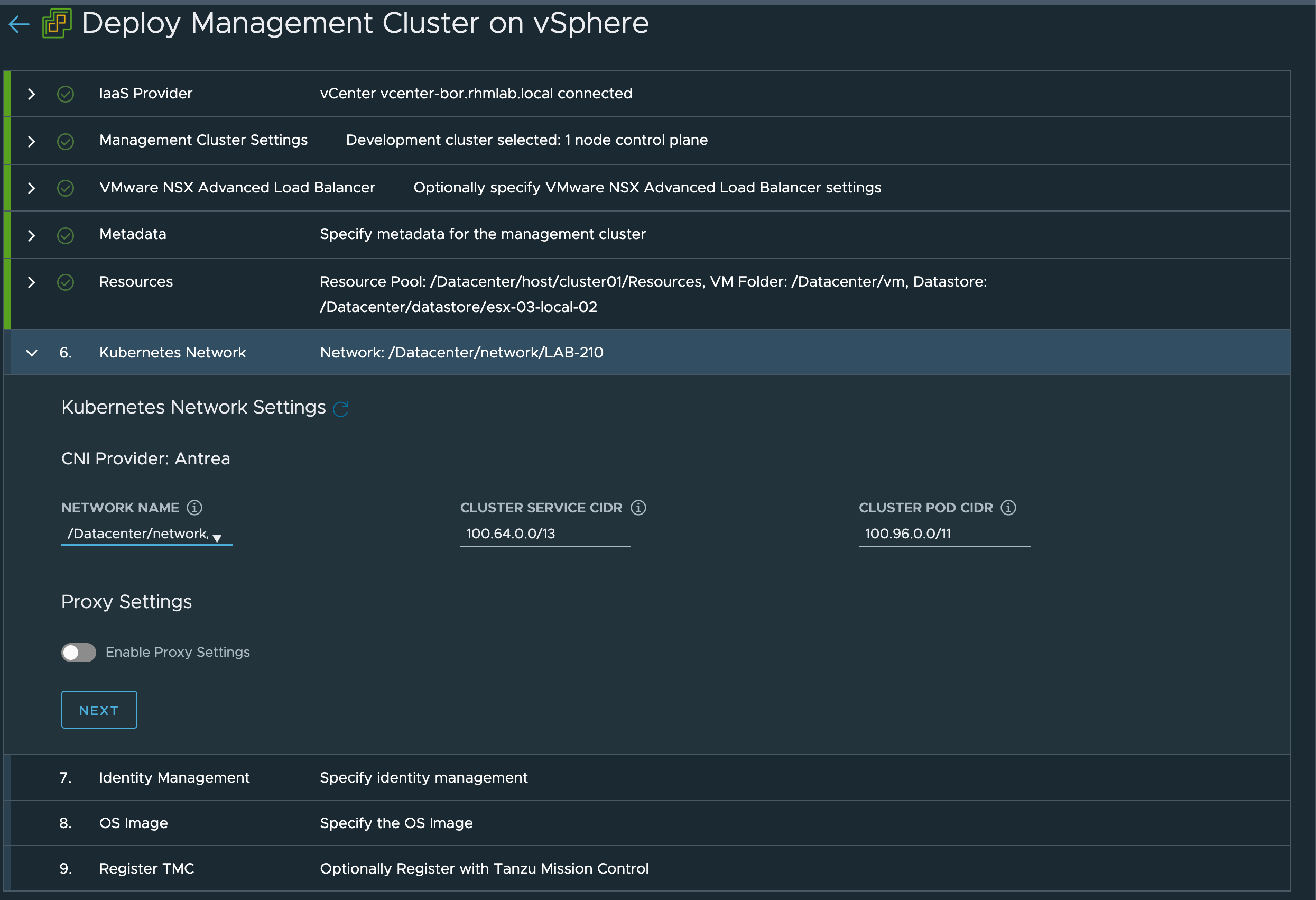1316x900 pixels.
Task: Click the Resources step green checkmark icon
Action: [x=66, y=282]
